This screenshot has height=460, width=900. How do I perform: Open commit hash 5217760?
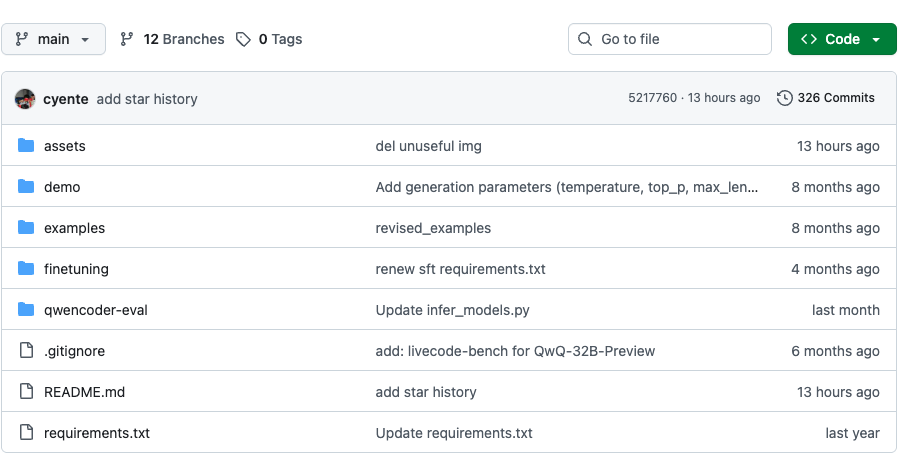pos(653,98)
